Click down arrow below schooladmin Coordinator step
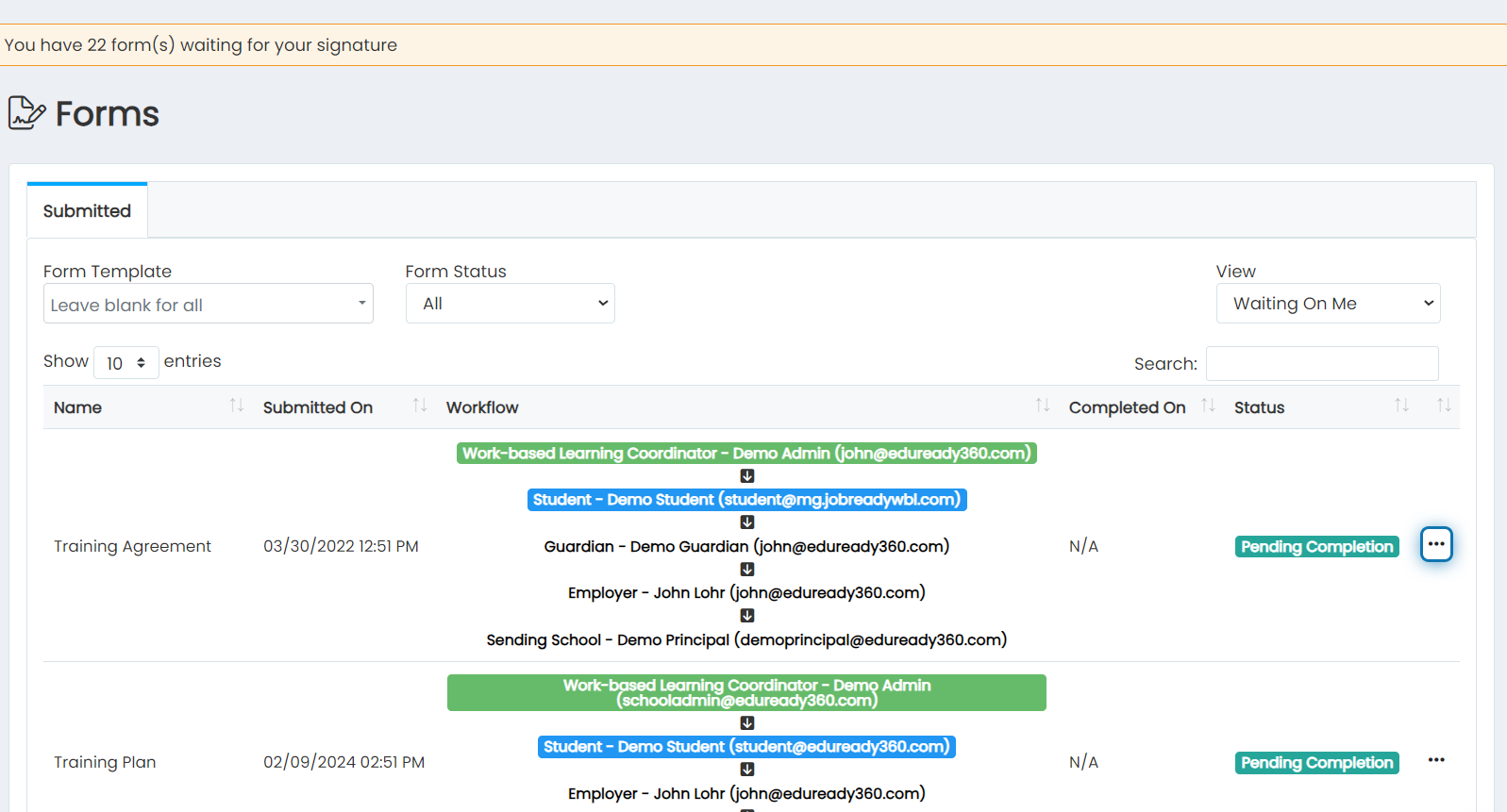 747,723
